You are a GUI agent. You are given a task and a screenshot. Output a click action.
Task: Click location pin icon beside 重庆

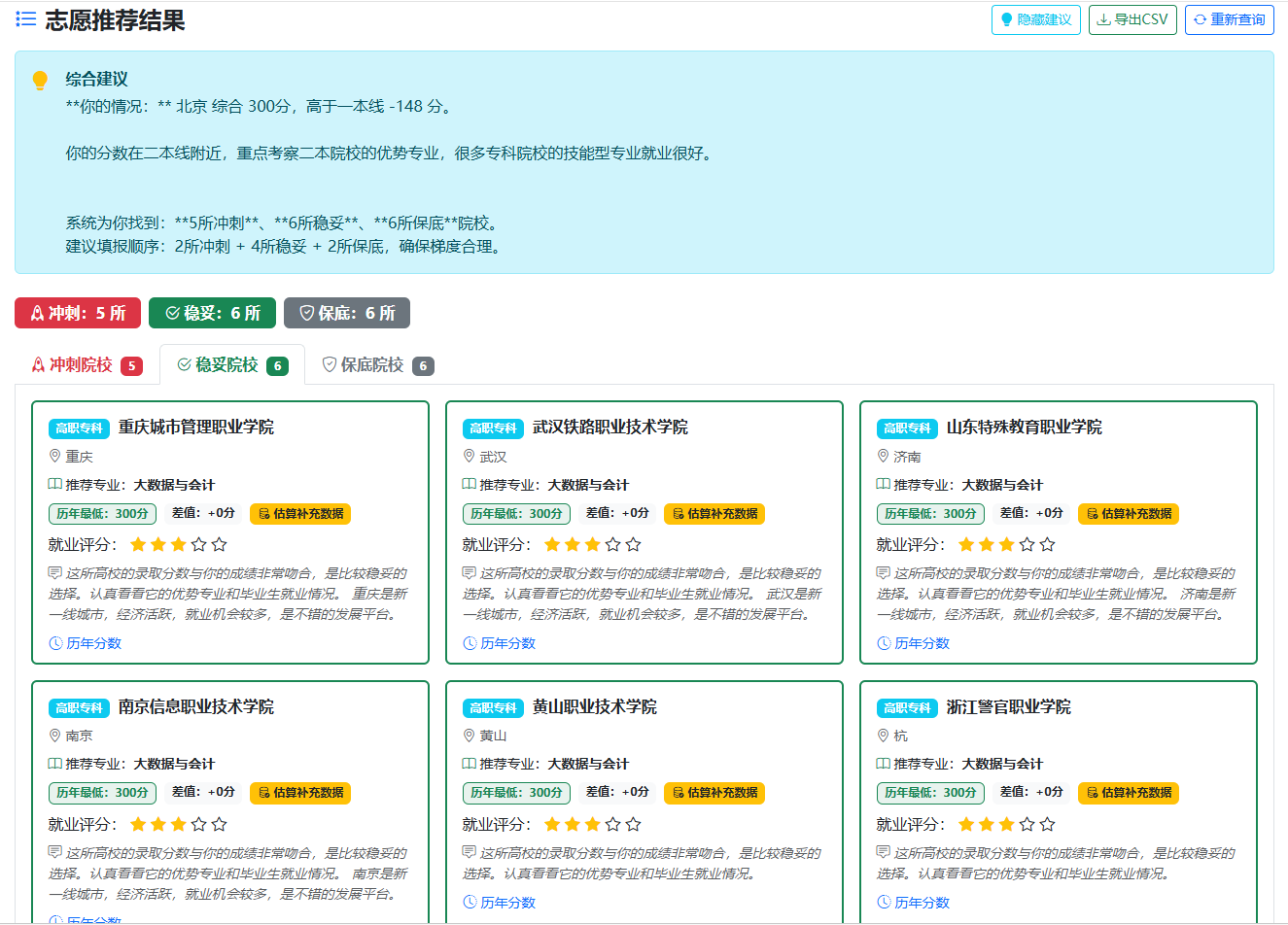point(55,456)
